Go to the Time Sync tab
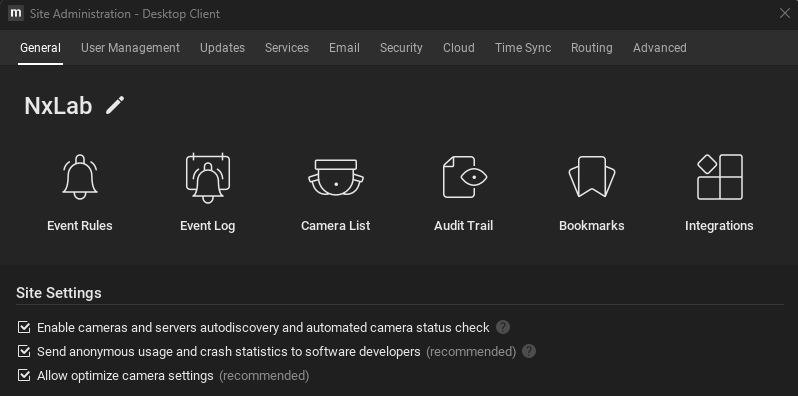This screenshot has height=396, width=798. pyautogui.click(x=523, y=48)
